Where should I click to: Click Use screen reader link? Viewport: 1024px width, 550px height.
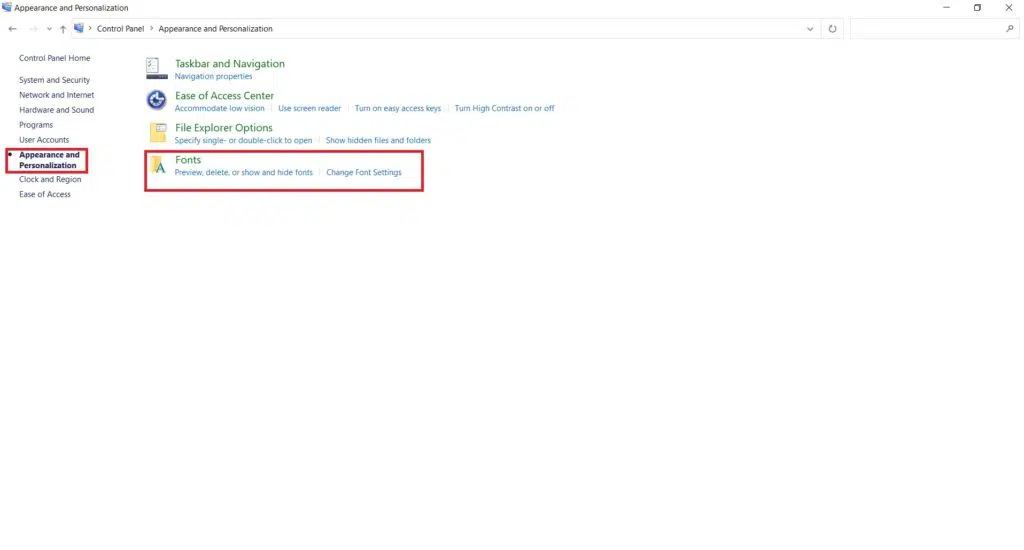click(x=309, y=108)
